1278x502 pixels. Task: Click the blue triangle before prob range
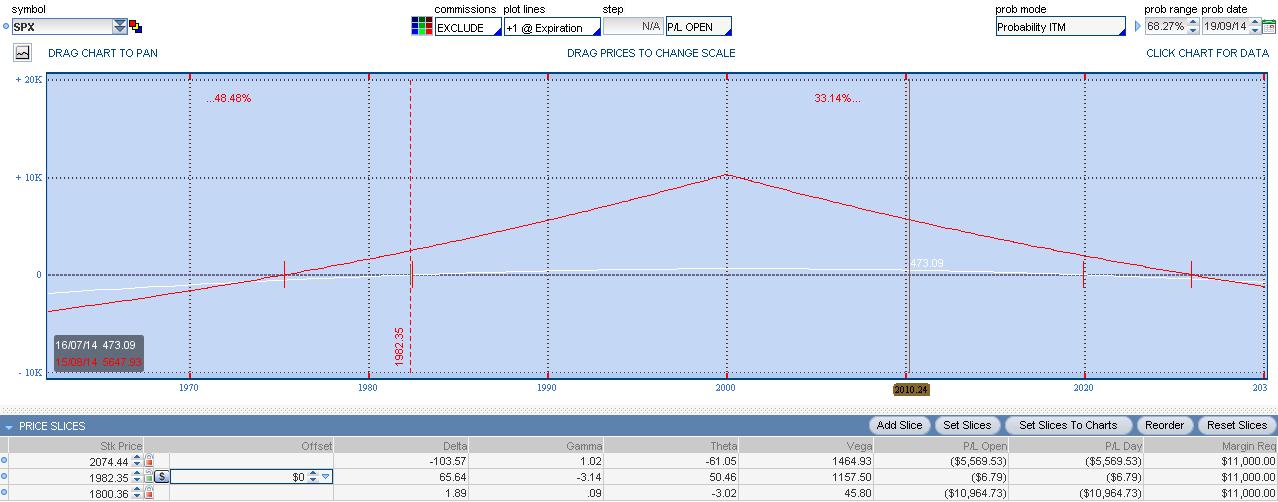coord(1137,27)
